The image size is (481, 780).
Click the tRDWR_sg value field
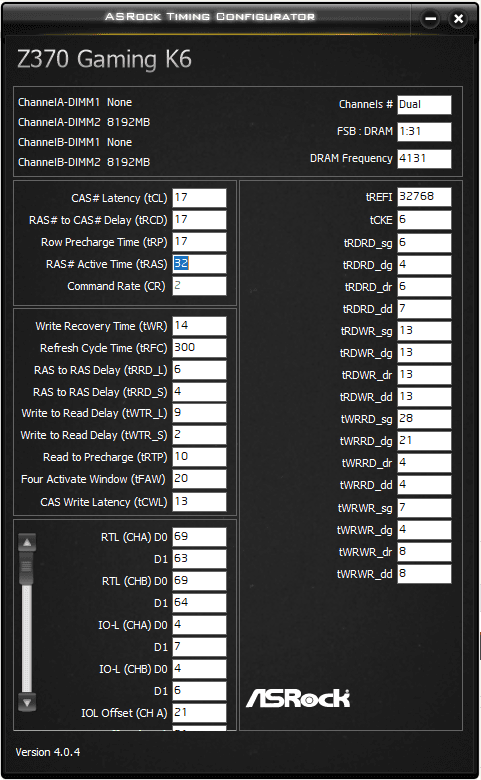point(424,330)
